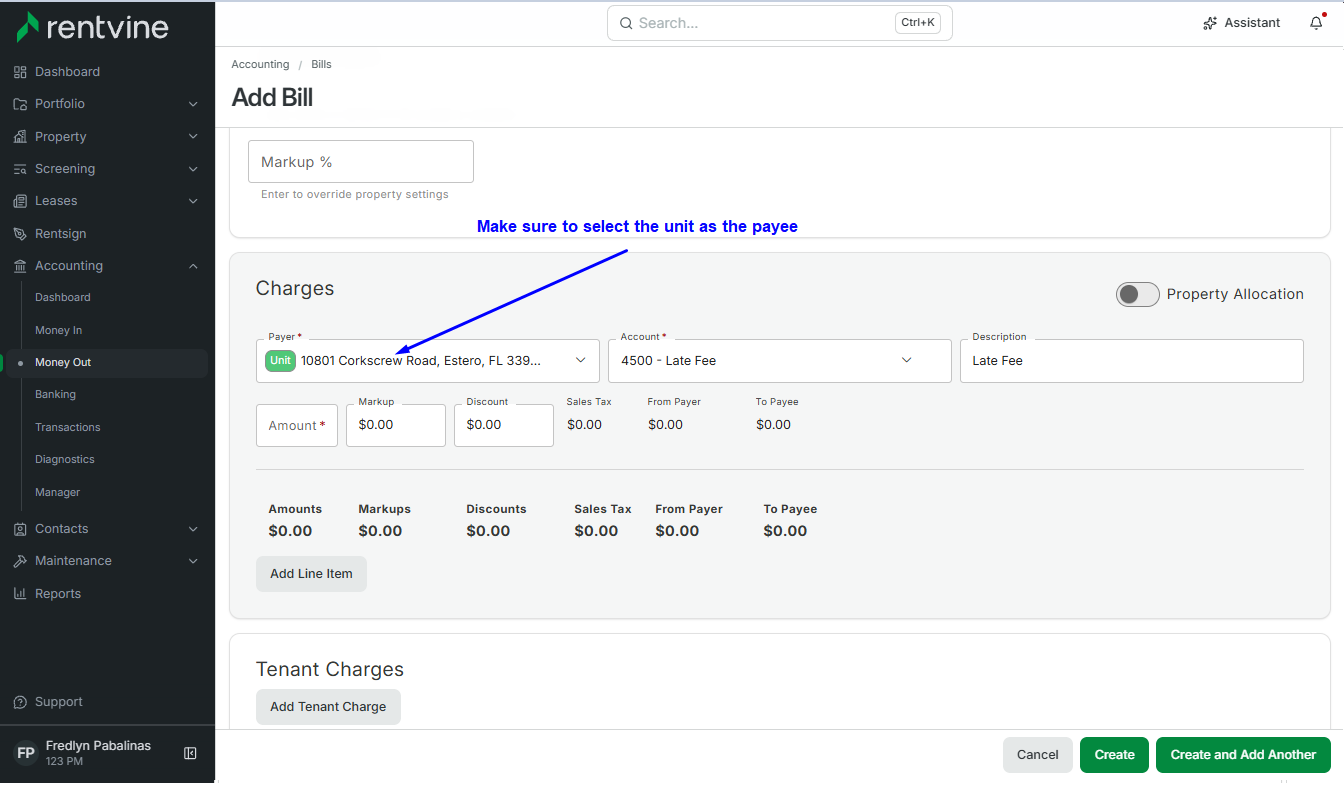Click the green Create button

[1114, 755]
